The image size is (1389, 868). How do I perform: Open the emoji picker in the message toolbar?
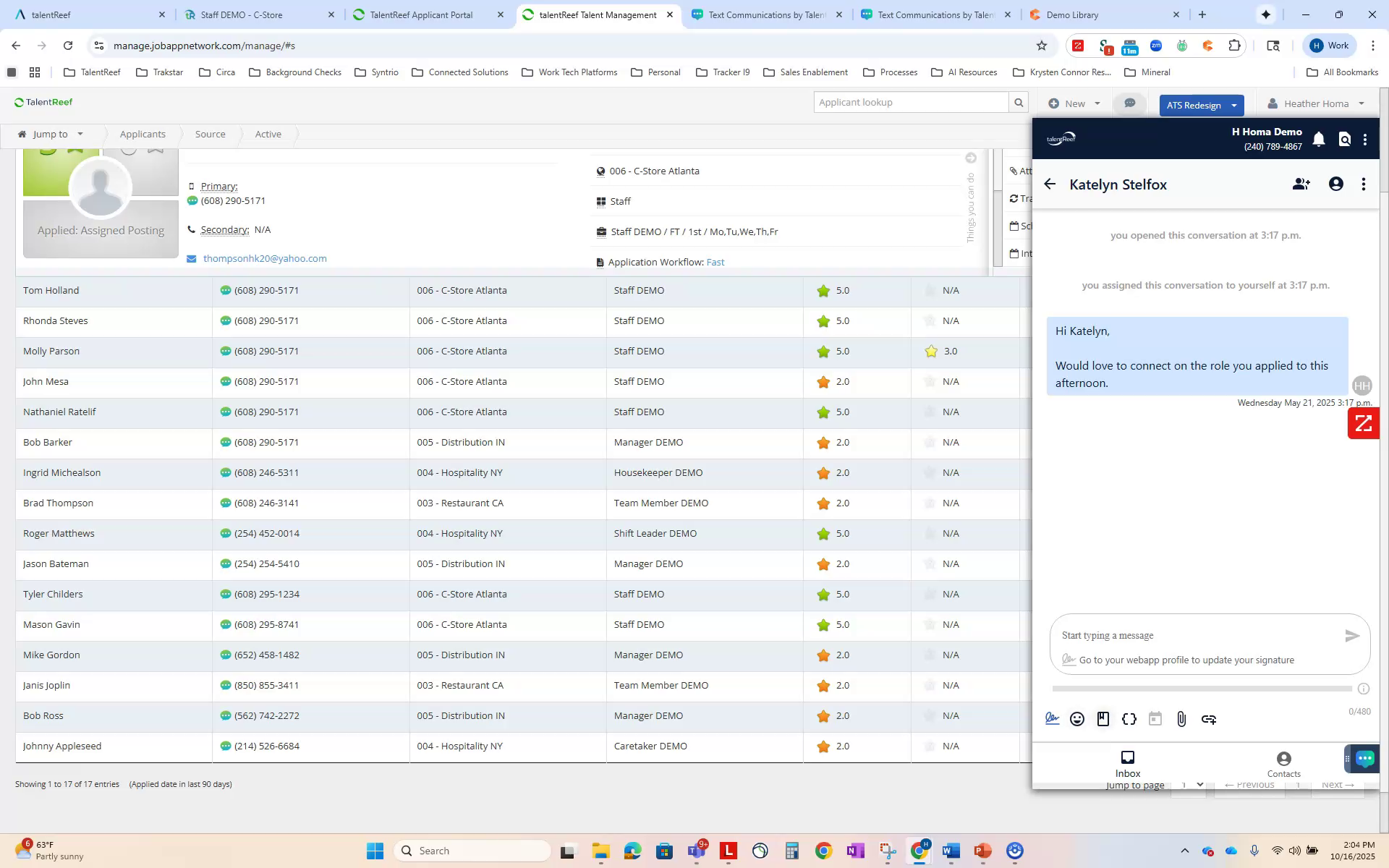(x=1077, y=719)
